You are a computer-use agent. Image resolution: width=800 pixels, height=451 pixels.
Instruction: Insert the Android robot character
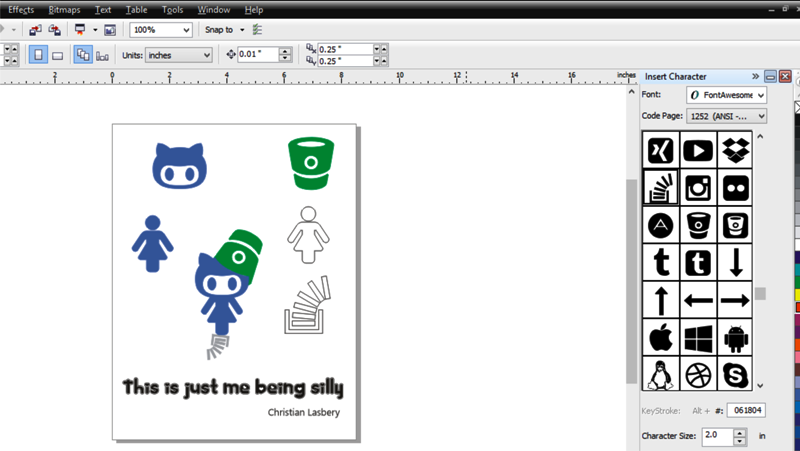[735, 337]
